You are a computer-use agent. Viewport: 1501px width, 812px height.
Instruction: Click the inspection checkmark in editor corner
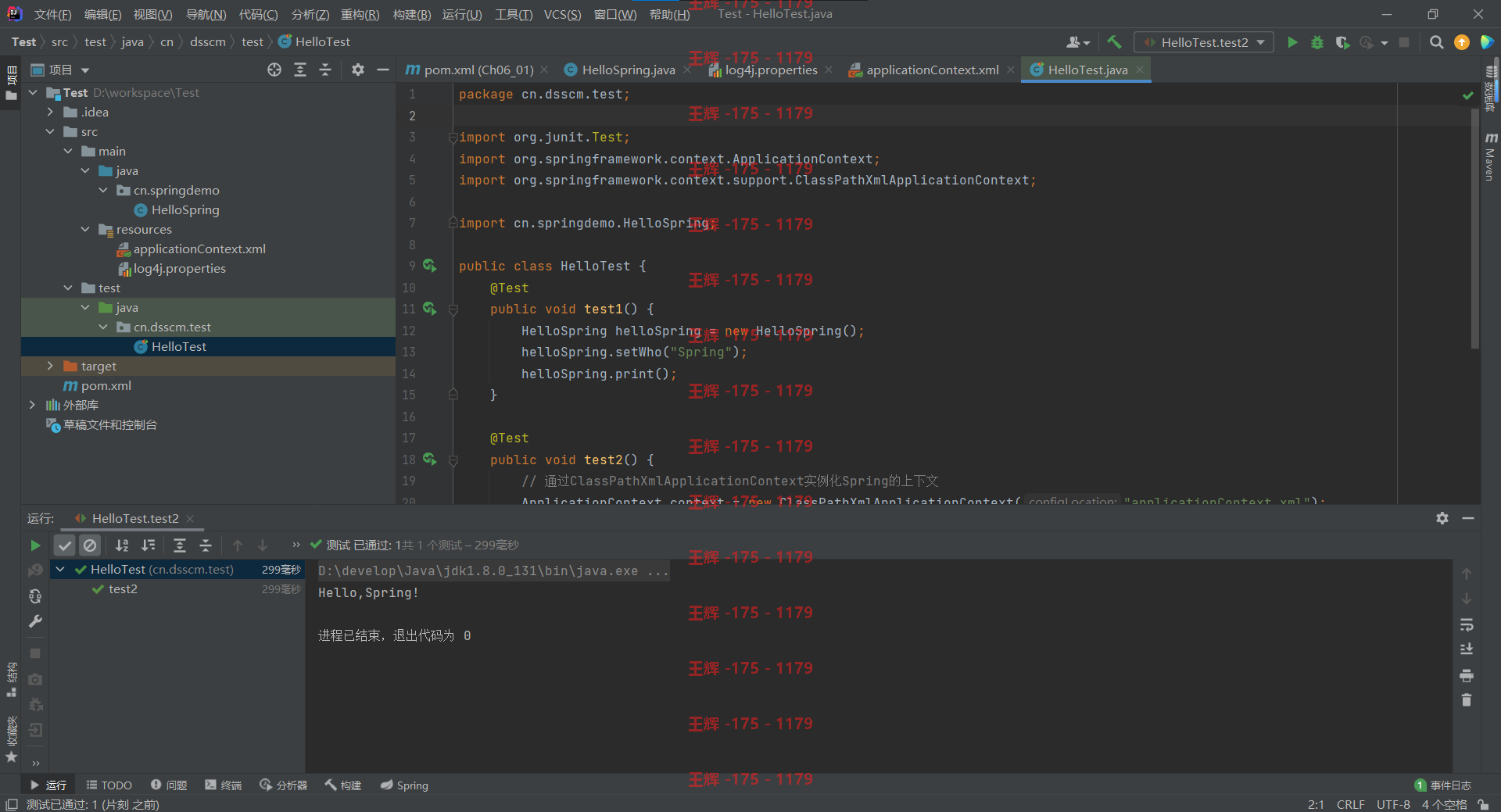coord(1467,95)
